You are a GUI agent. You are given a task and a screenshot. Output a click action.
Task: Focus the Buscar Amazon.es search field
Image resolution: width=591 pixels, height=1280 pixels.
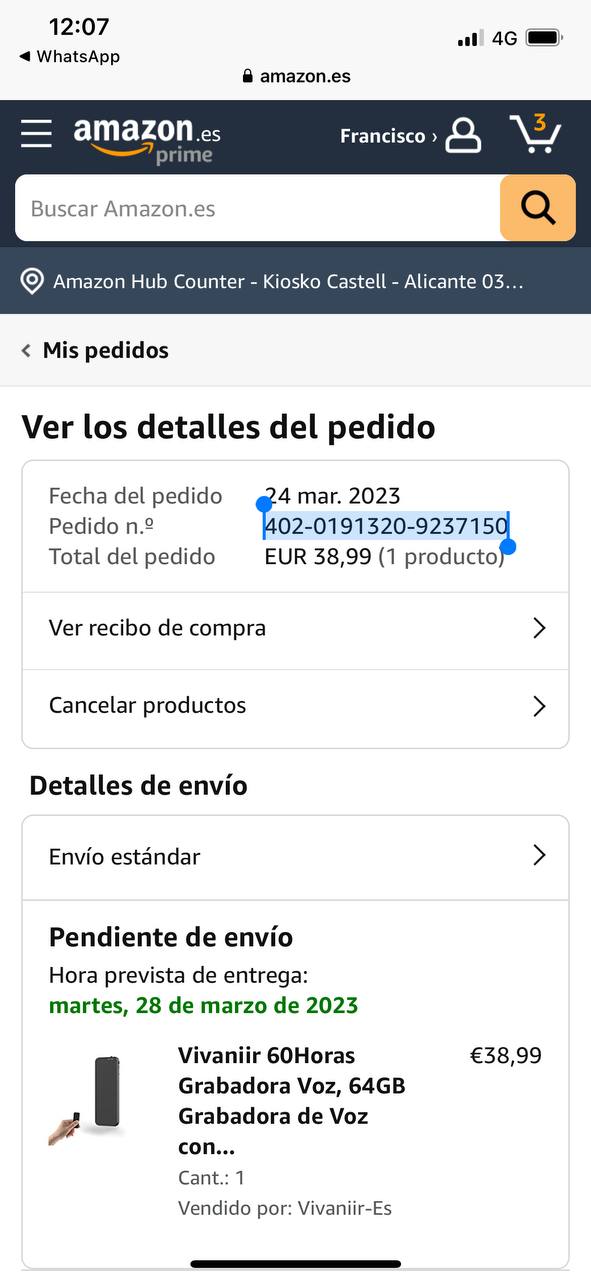tap(258, 208)
